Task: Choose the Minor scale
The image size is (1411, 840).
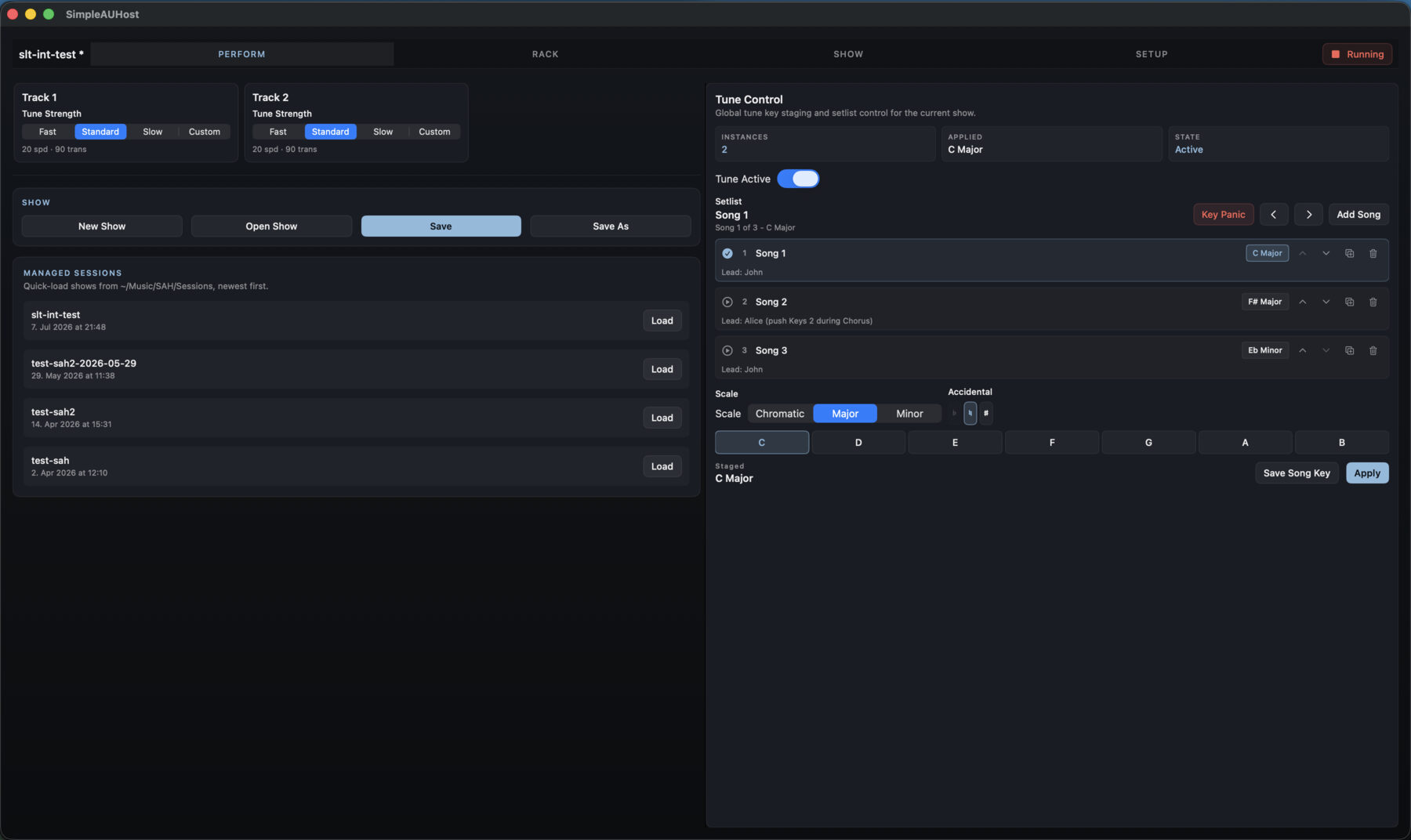Action: 909,414
